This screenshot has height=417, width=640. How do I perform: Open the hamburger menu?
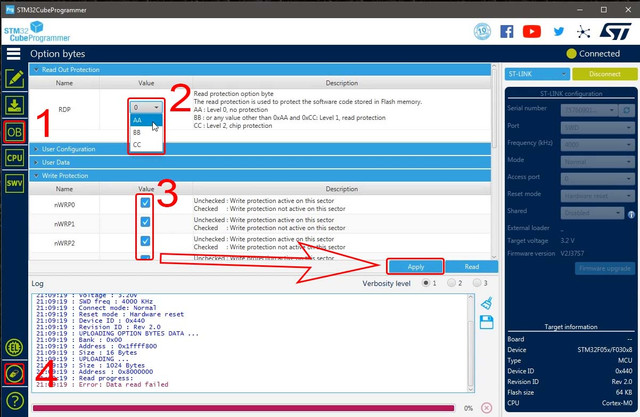13,53
